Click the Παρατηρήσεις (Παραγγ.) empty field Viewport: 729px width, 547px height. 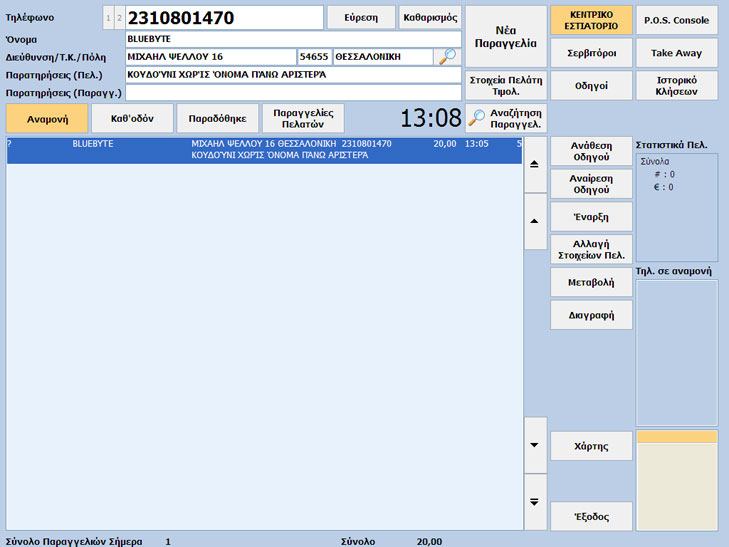[293, 93]
